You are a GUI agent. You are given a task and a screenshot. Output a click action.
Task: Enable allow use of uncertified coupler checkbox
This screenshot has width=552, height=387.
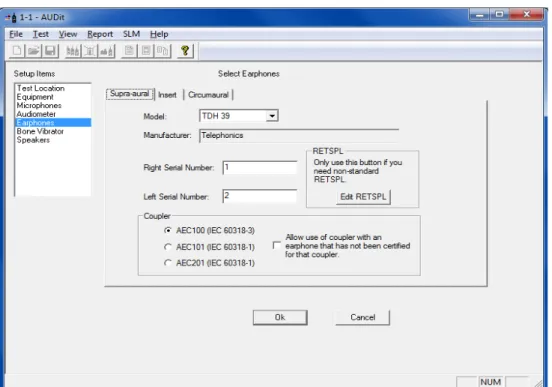[277, 245]
